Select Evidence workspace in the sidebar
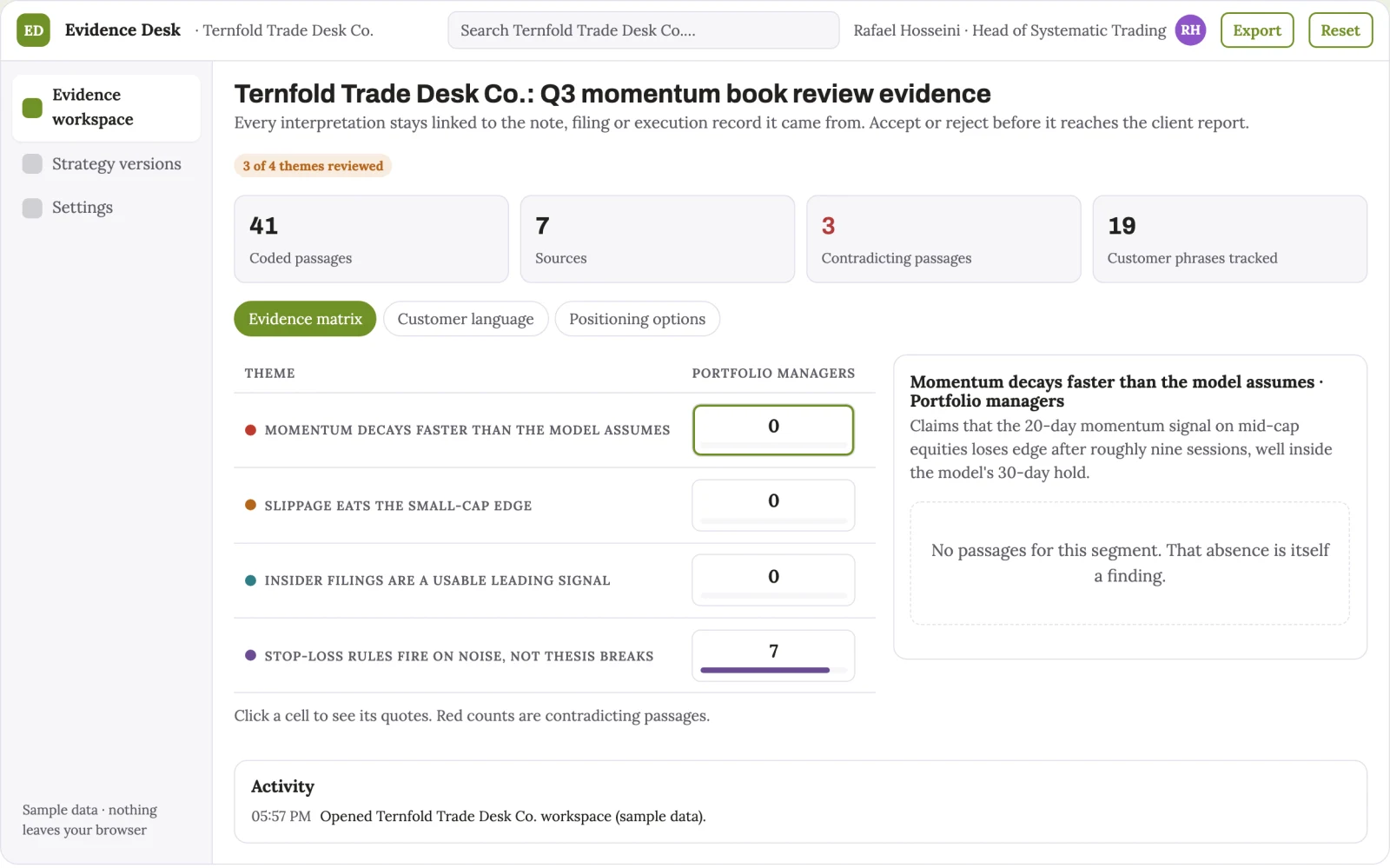 coord(106,108)
